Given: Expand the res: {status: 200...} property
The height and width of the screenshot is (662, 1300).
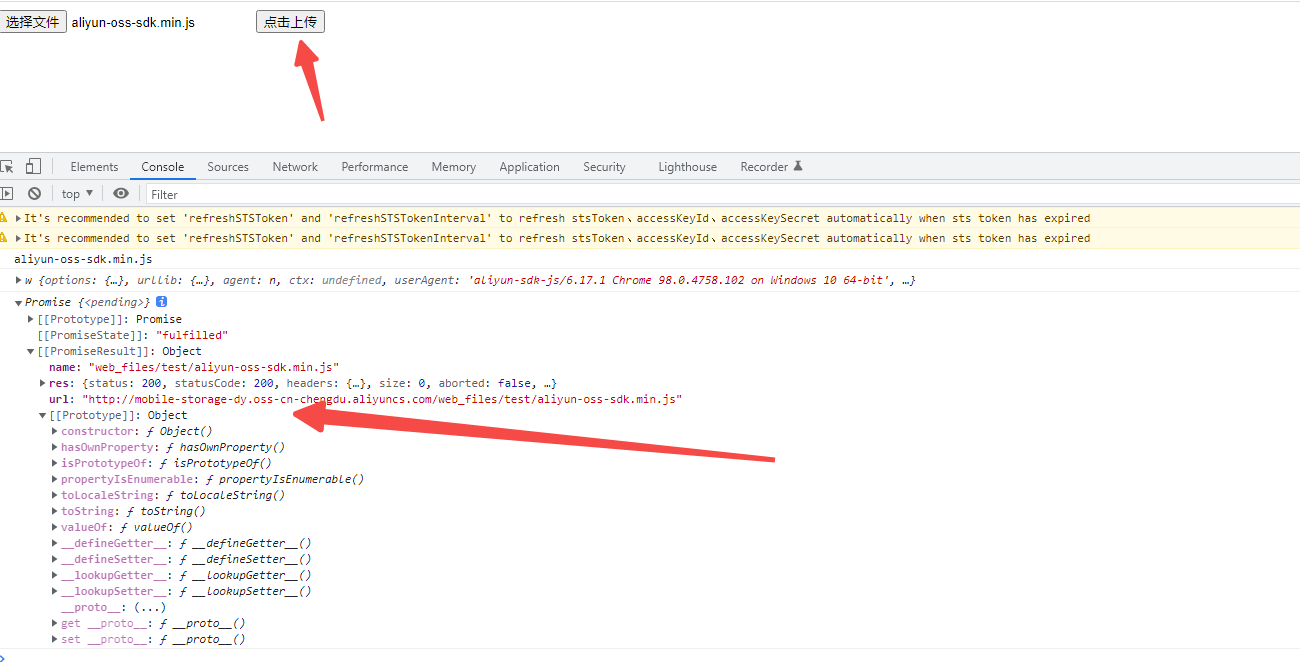Looking at the screenshot, I should [42, 383].
